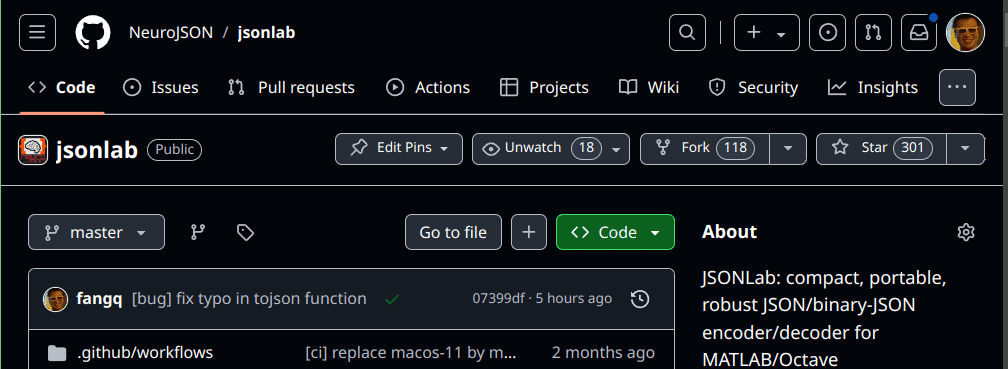Open the Security tab
1008x369 pixels.
coord(753,87)
